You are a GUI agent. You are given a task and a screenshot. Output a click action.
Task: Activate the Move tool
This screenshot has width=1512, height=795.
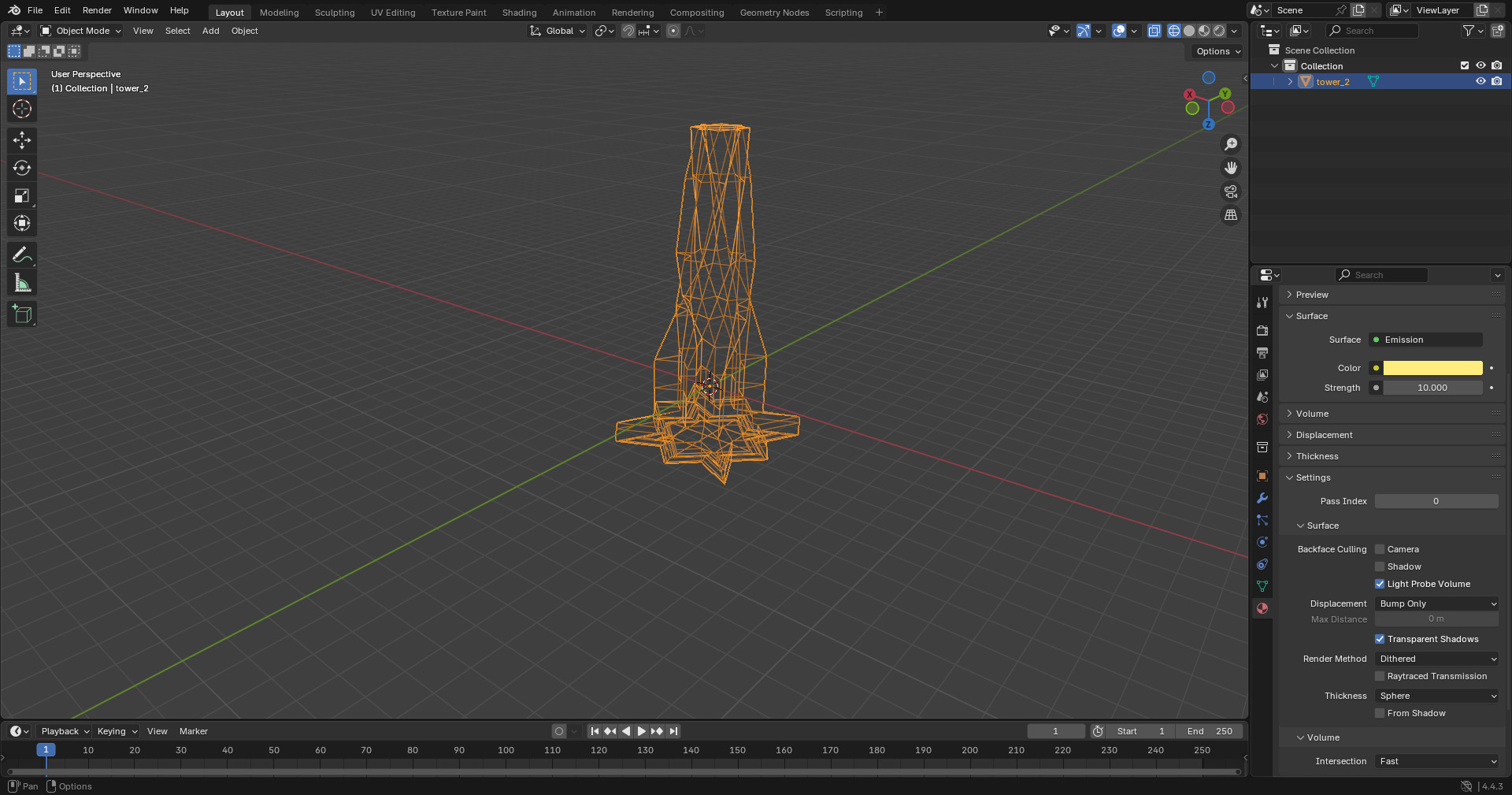pyautogui.click(x=22, y=140)
